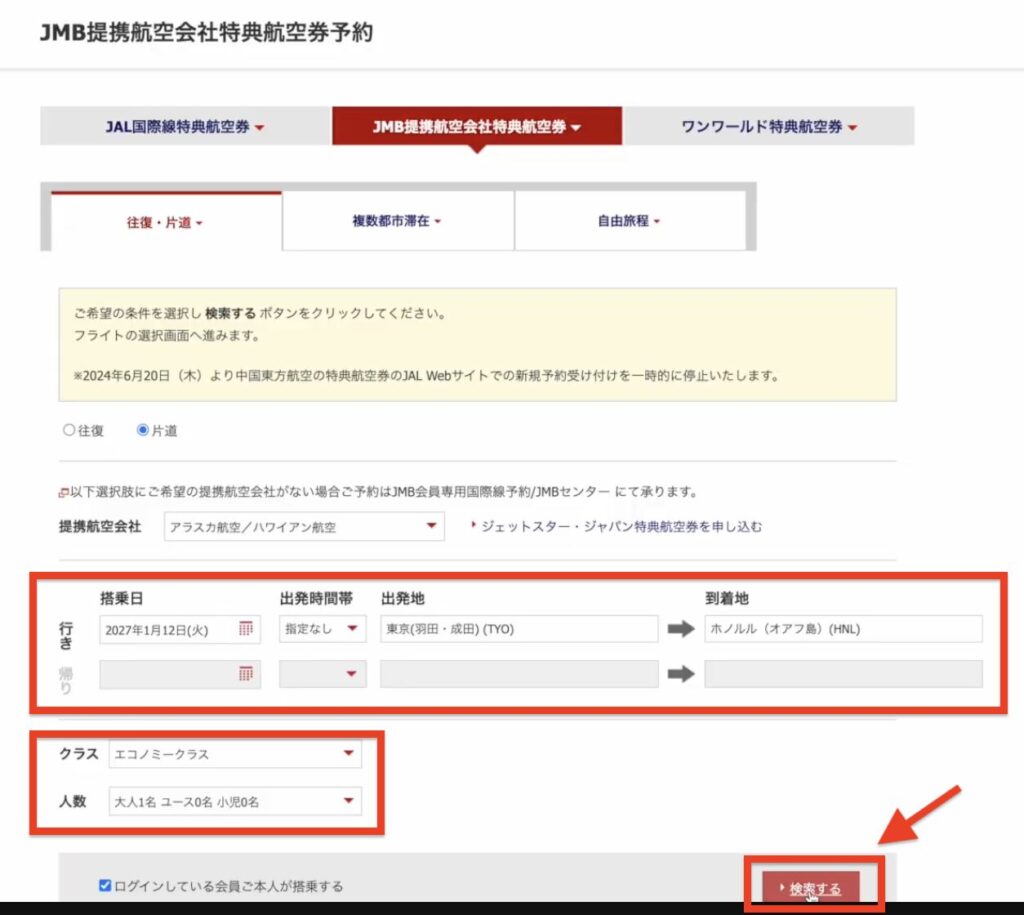Viewport: 1024px width, 915px height.
Task: Click the 到着地 ホノルル (HNL) field
Action: [843, 629]
